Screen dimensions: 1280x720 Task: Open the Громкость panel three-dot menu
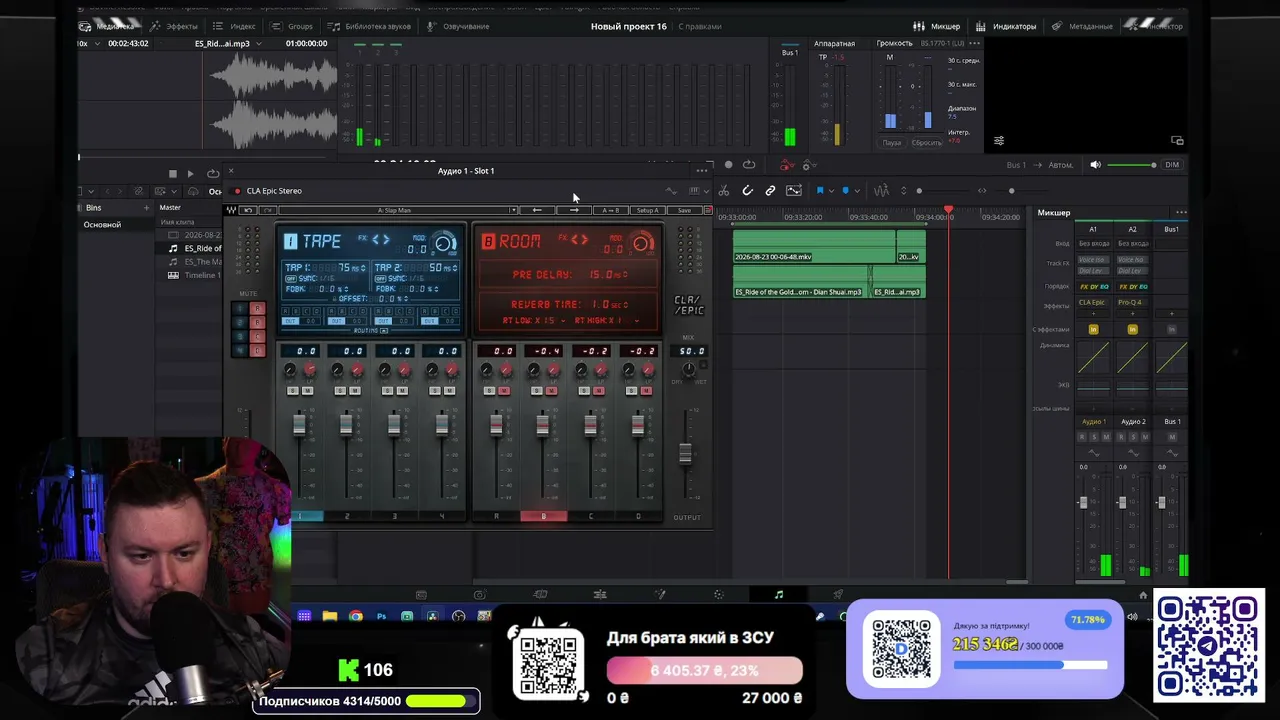975,43
